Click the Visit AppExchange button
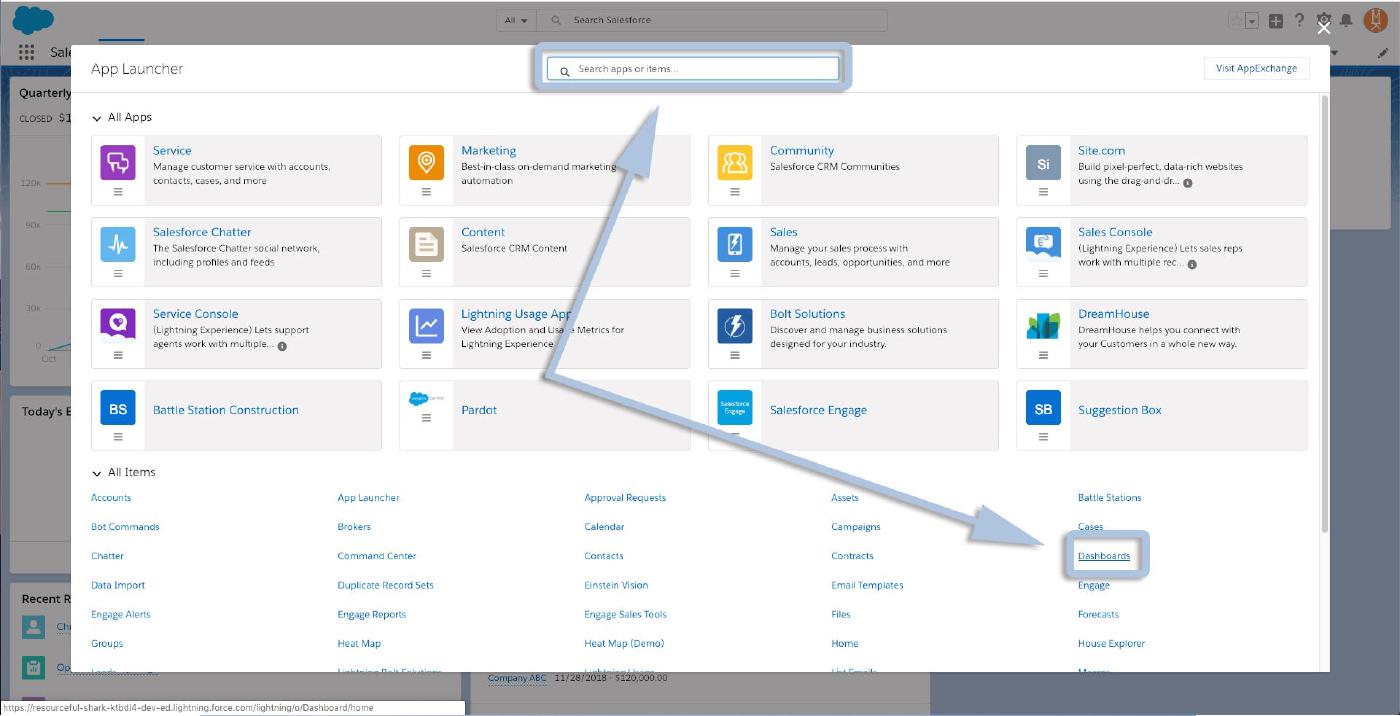The height and width of the screenshot is (716, 1400). pos(1256,68)
